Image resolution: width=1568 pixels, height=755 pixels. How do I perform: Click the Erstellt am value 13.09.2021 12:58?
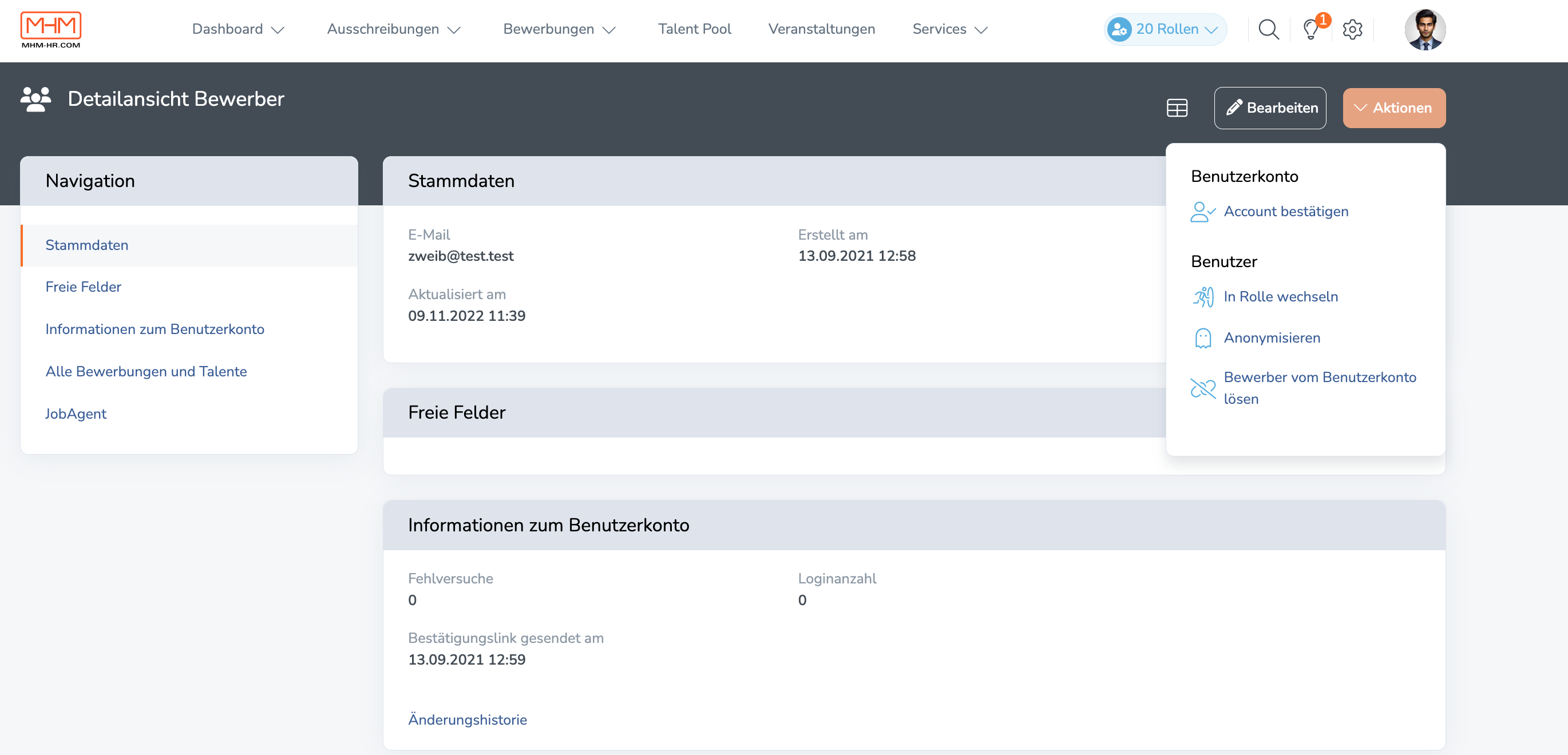(x=857, y=256)
